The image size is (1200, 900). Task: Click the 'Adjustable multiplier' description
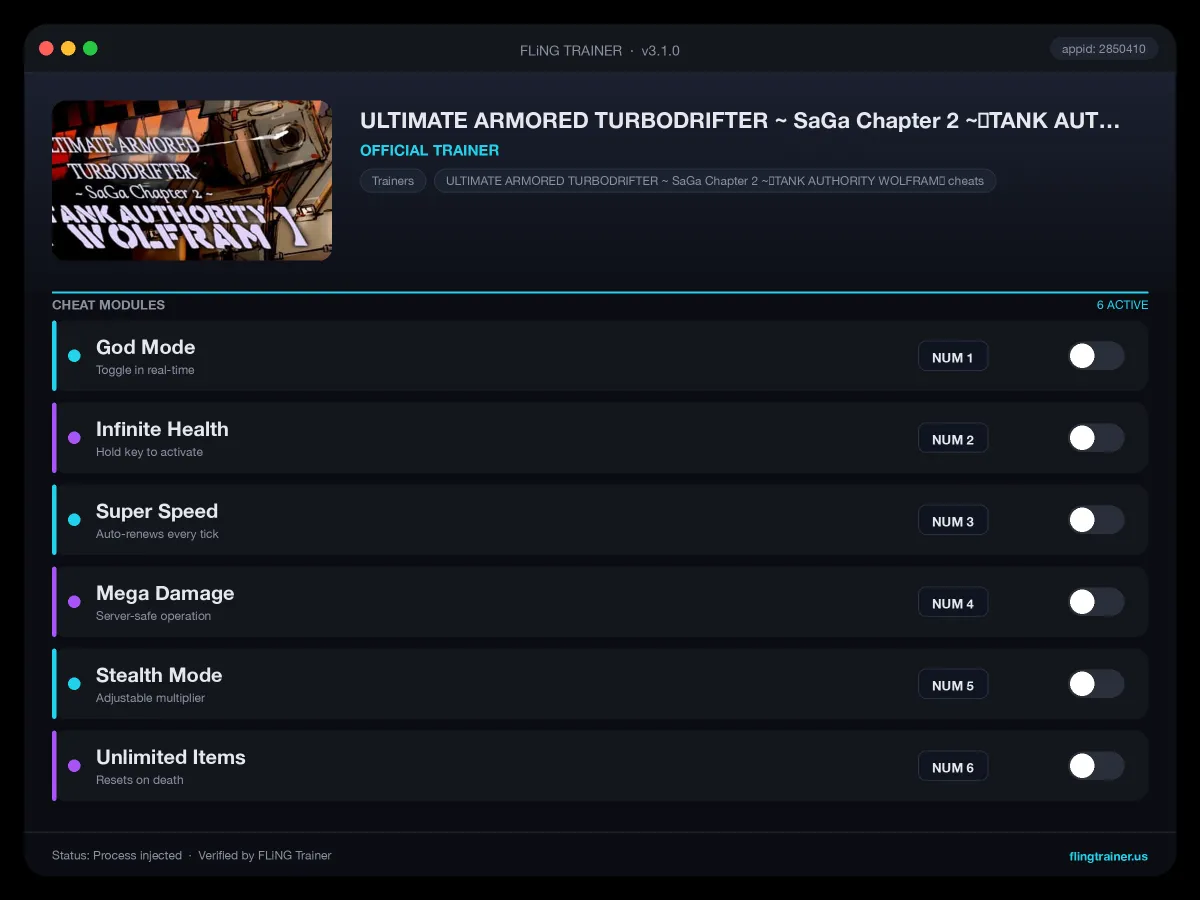[150, 698]
